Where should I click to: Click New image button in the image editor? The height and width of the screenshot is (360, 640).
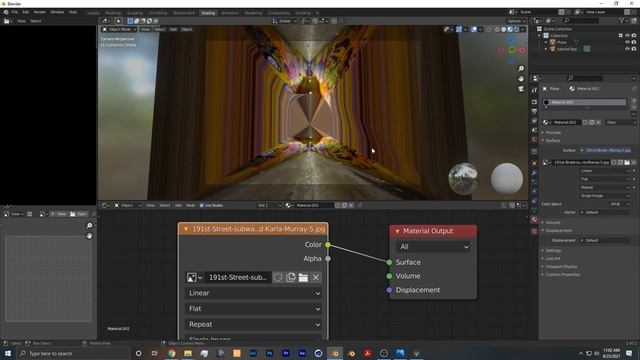tap(59, 214)
